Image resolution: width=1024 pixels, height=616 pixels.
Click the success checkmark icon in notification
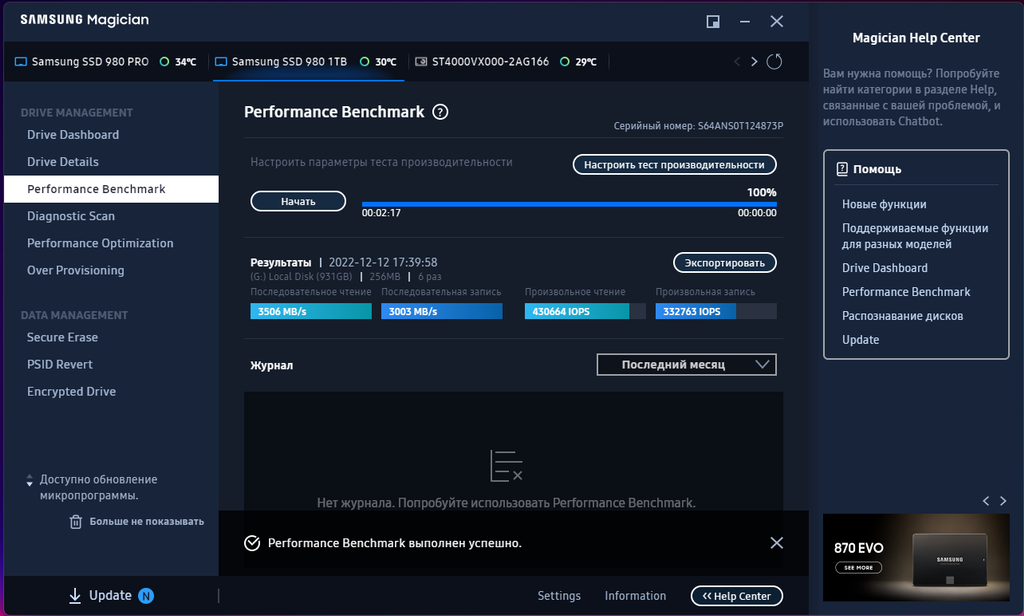click(252, 543)
